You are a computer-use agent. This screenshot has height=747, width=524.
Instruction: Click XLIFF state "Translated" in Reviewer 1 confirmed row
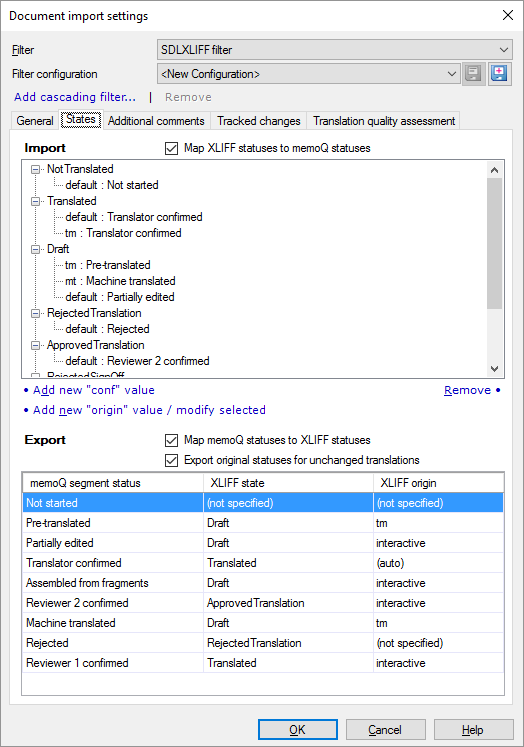(288, 663)
